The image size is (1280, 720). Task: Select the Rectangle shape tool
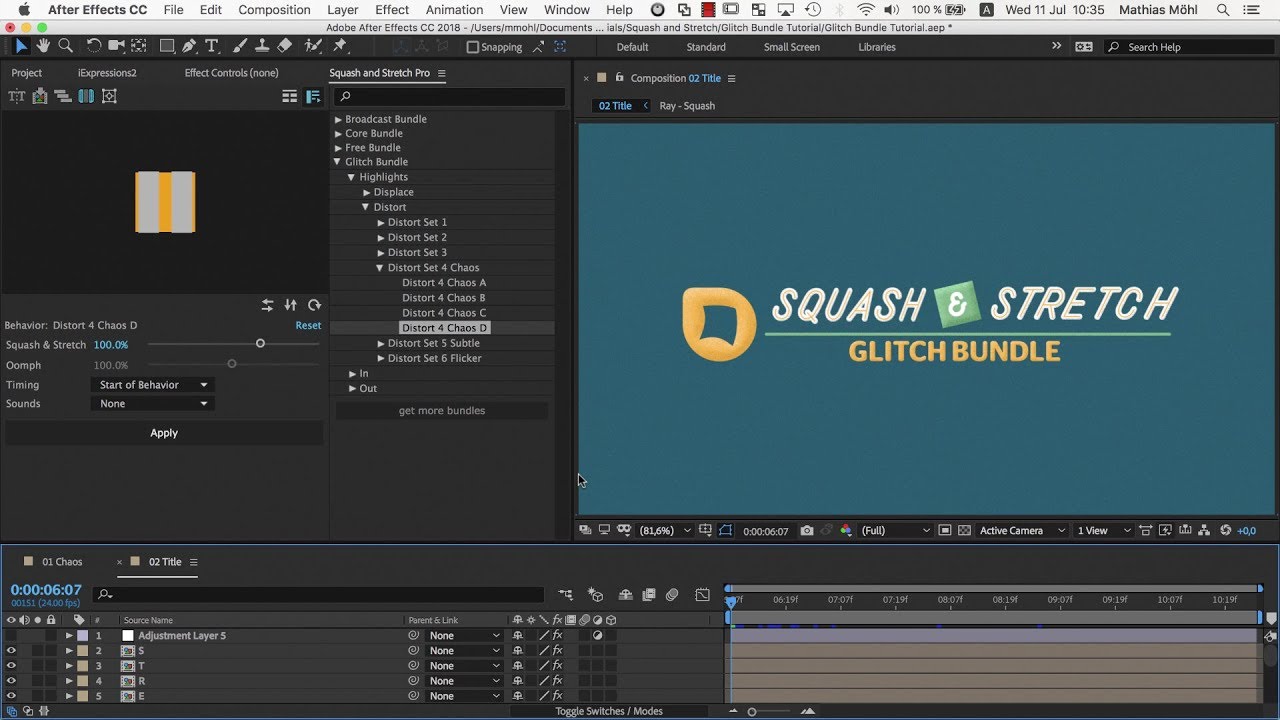point(167,46)
